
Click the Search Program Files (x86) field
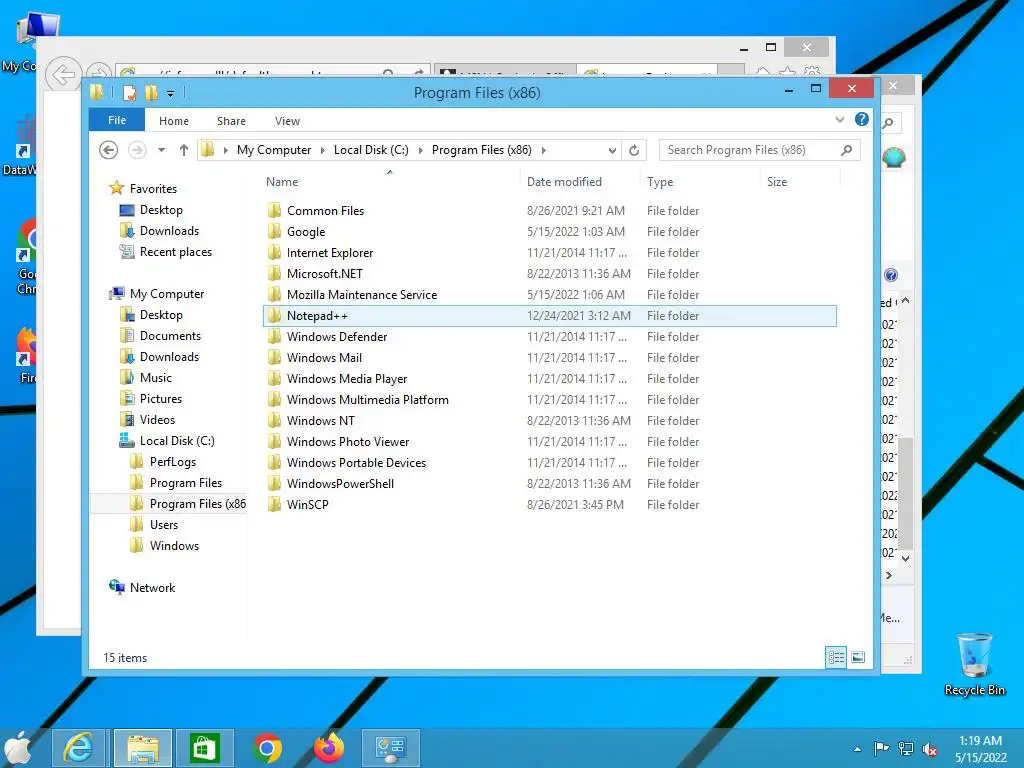(x=759, y=150)
